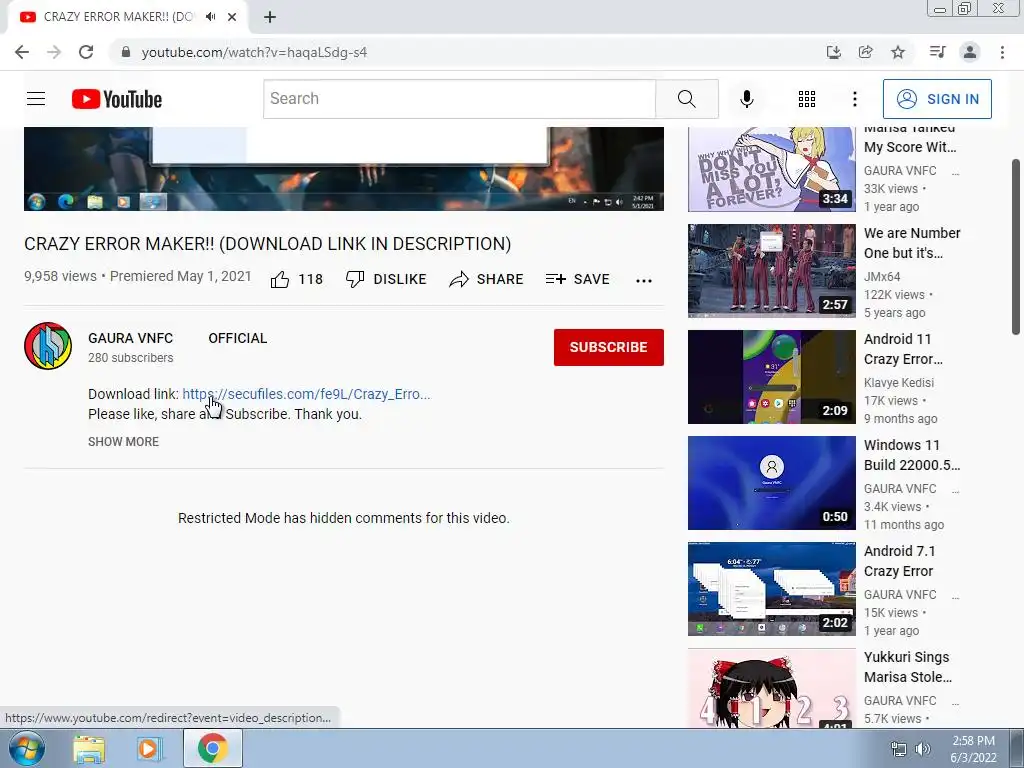This screenshot has width=1024, height=768.
Task: Open the Windows Start menu
Action: tap(26, 748)
